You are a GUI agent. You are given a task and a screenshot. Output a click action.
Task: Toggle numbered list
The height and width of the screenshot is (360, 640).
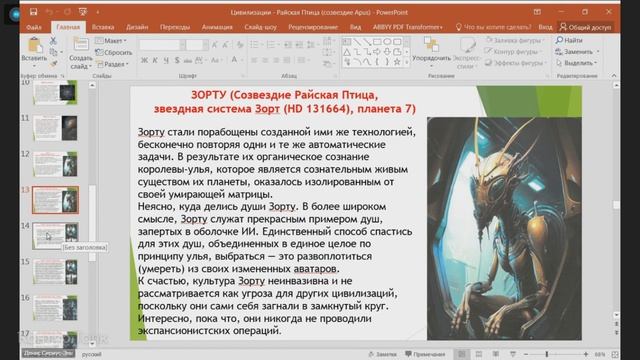click(x=270, y=44)
